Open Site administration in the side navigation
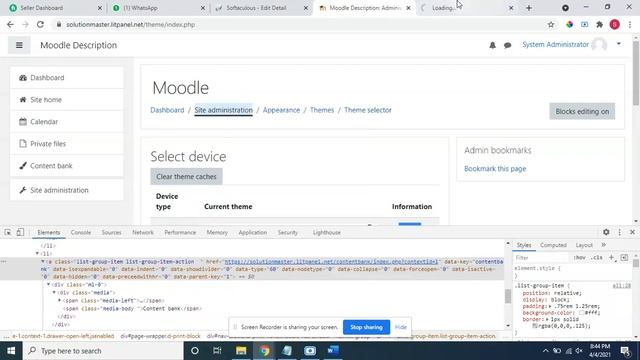 click(x=67, y=190)
